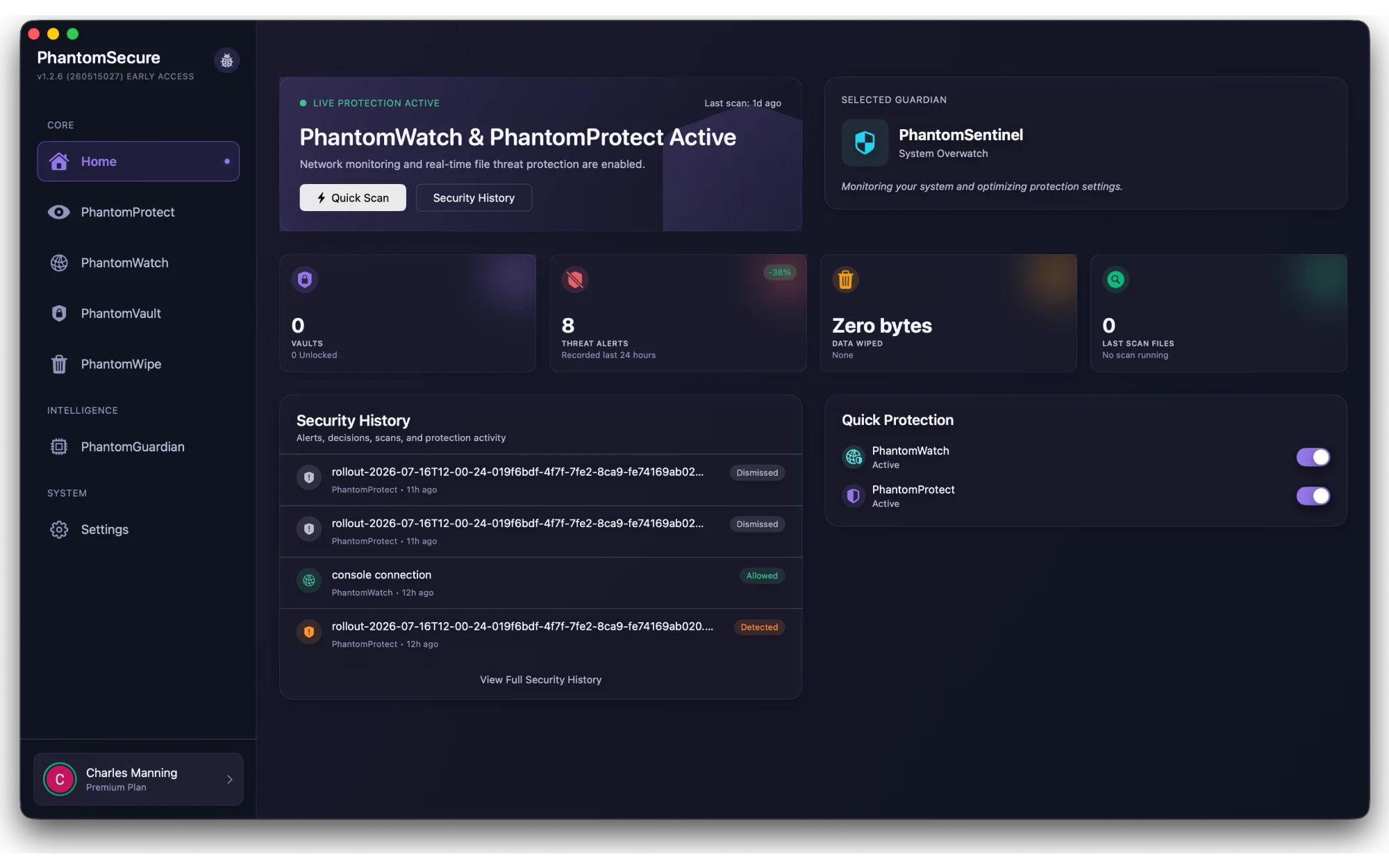Click the PhantomWipe trash icon in sidebar
1389x868 pixels.
pos(59,364)
